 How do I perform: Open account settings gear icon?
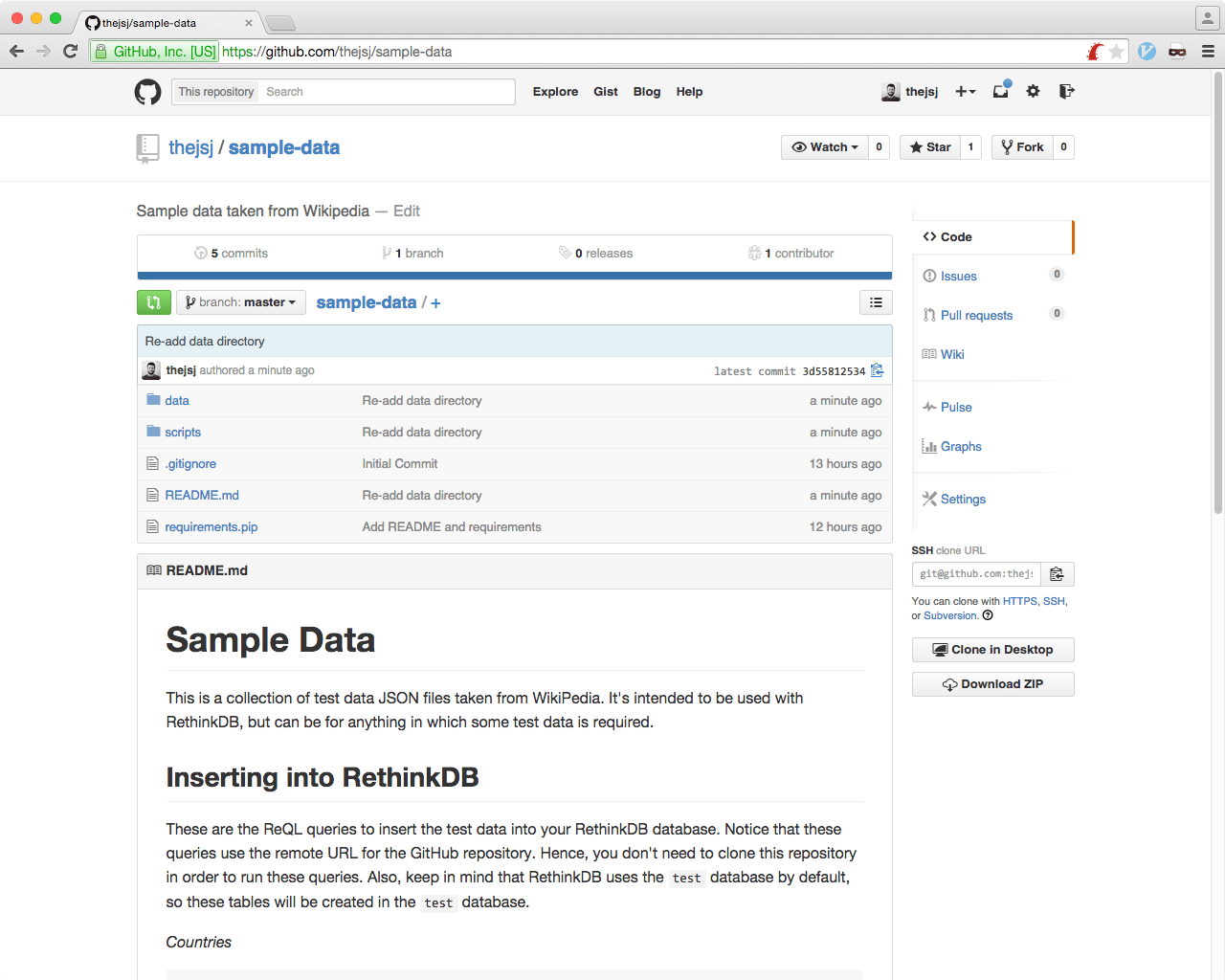[1033, 91]
